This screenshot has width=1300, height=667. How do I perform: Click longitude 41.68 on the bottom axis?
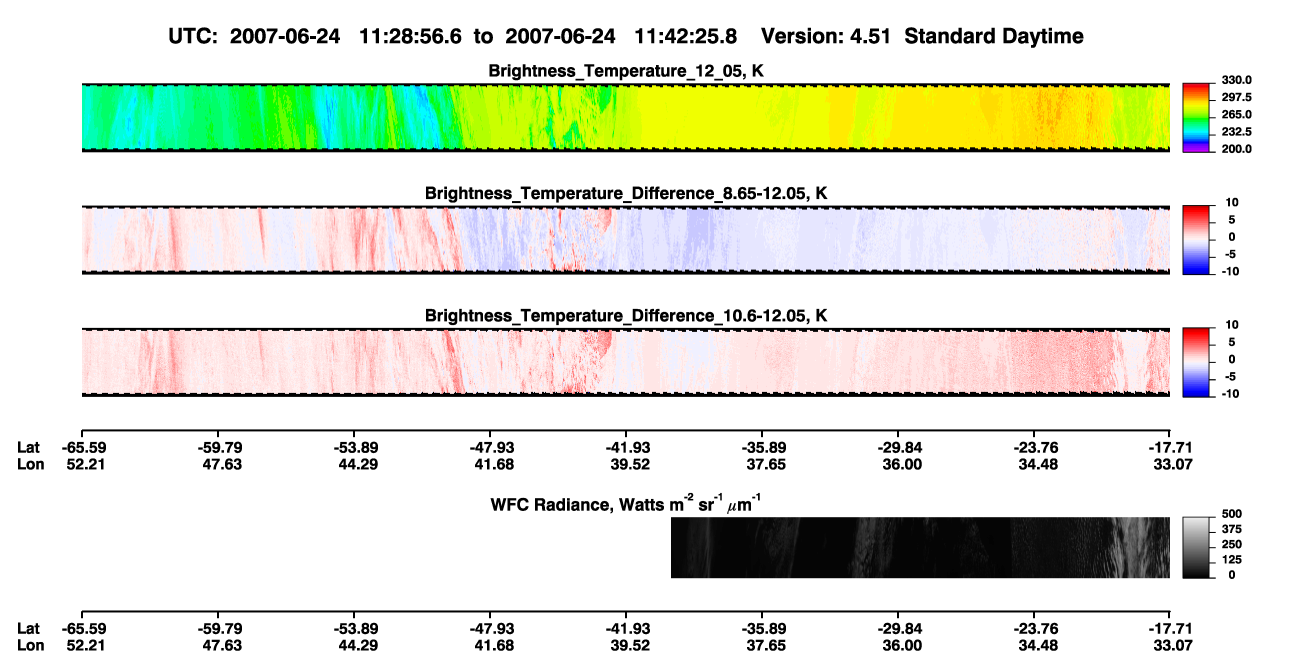tap(493, 645)
